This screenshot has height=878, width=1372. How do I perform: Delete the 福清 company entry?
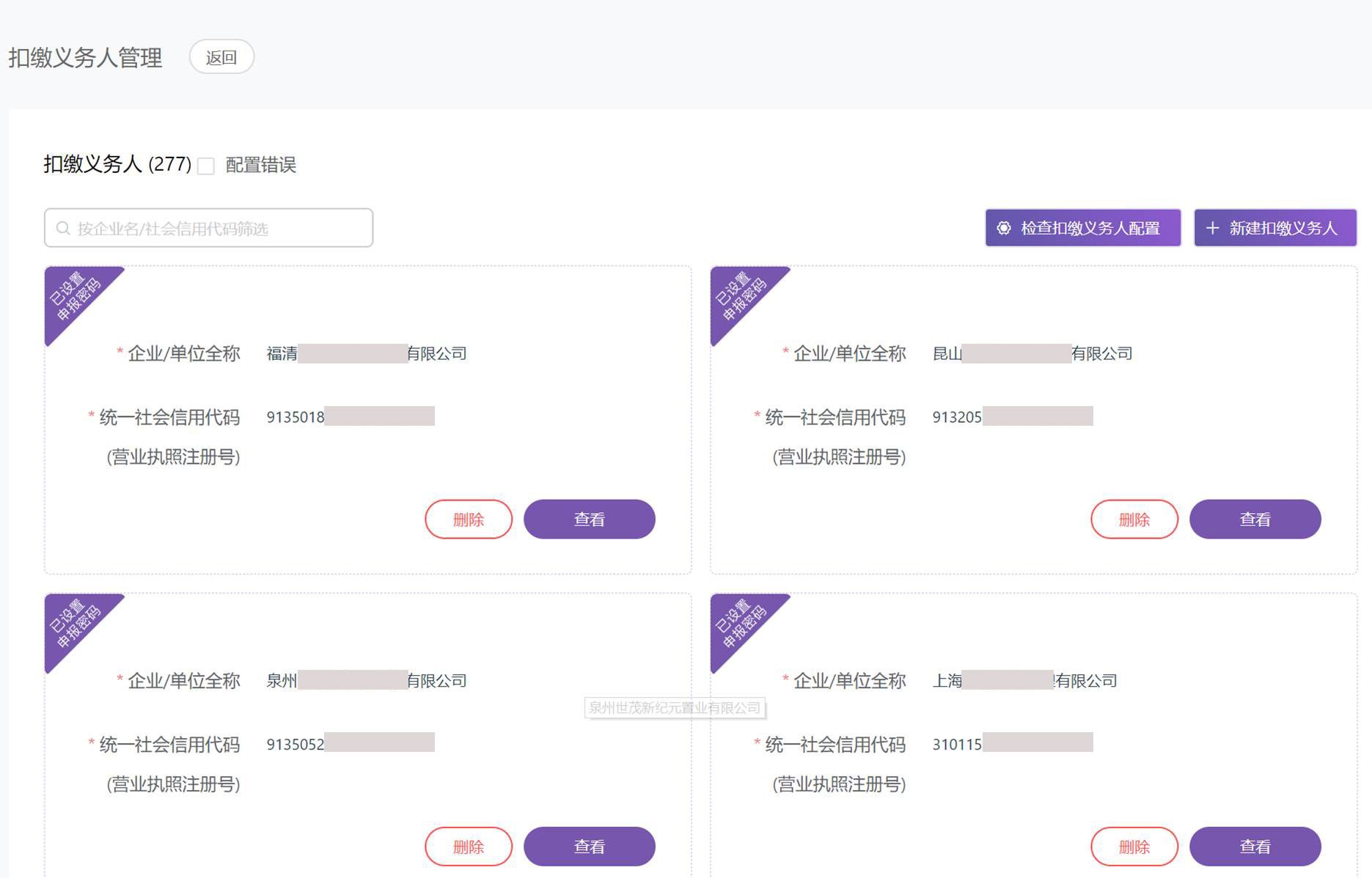click(469, 520)
